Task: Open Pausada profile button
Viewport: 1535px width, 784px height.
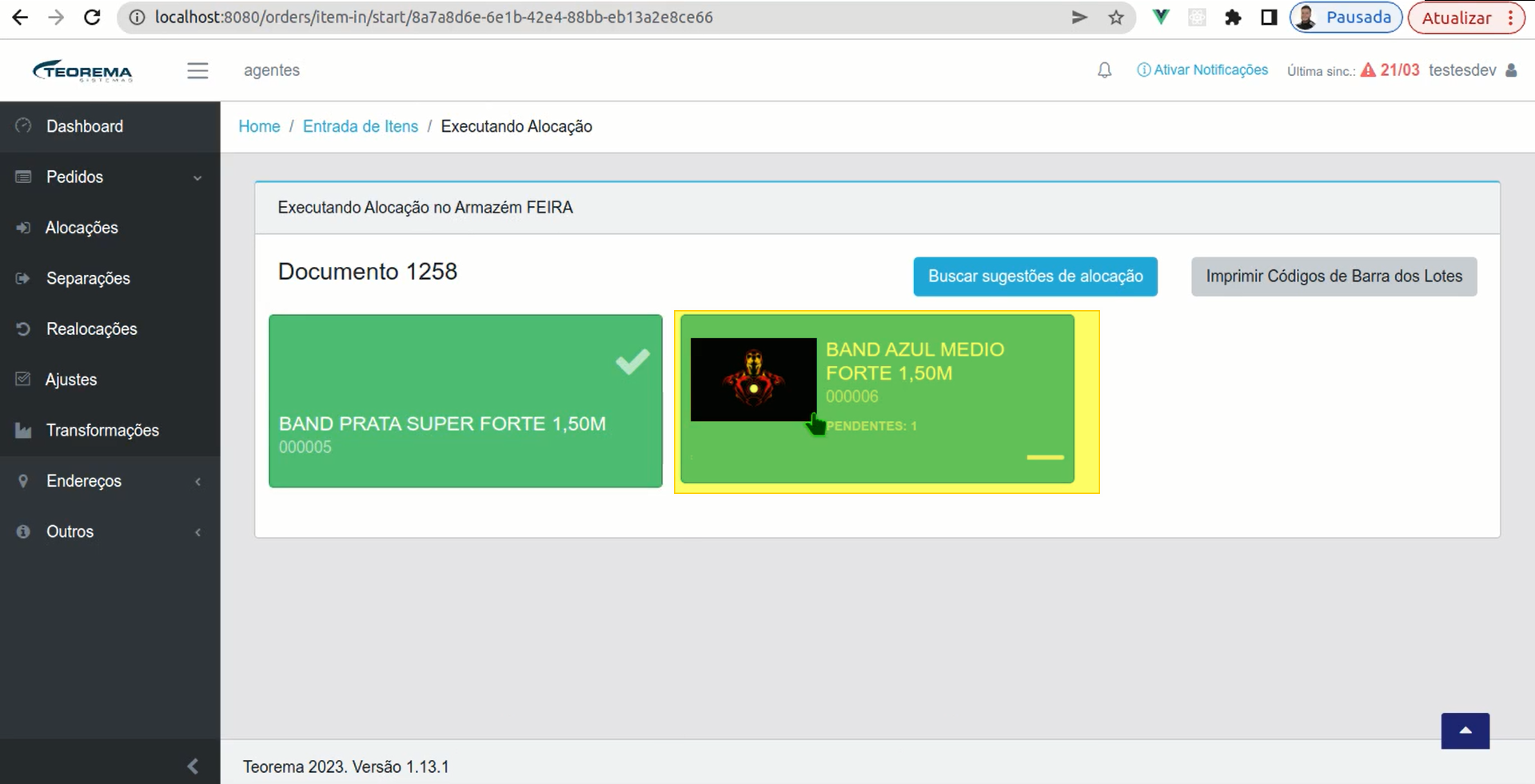Action: [1346, 18]
